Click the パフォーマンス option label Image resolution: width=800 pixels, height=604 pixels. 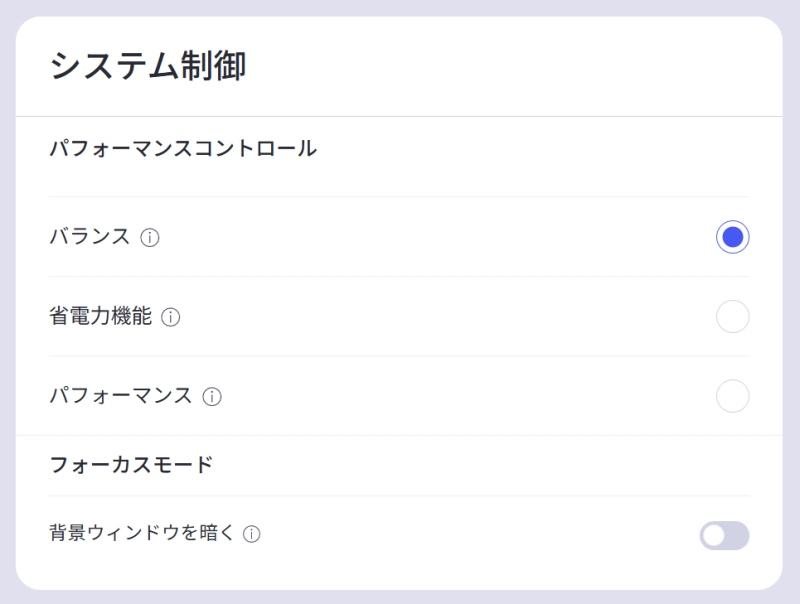tap(120, 396)
